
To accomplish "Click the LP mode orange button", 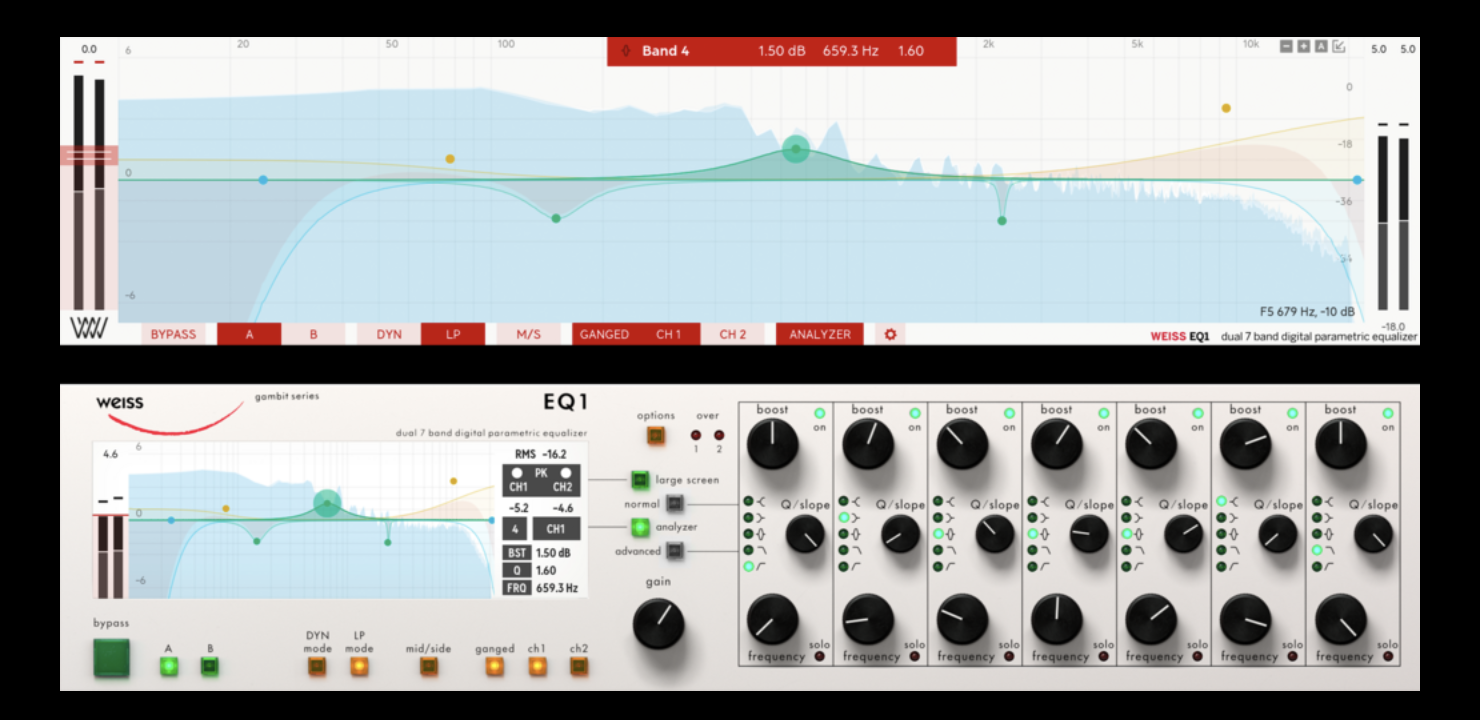I will click(x=359, y=666).
